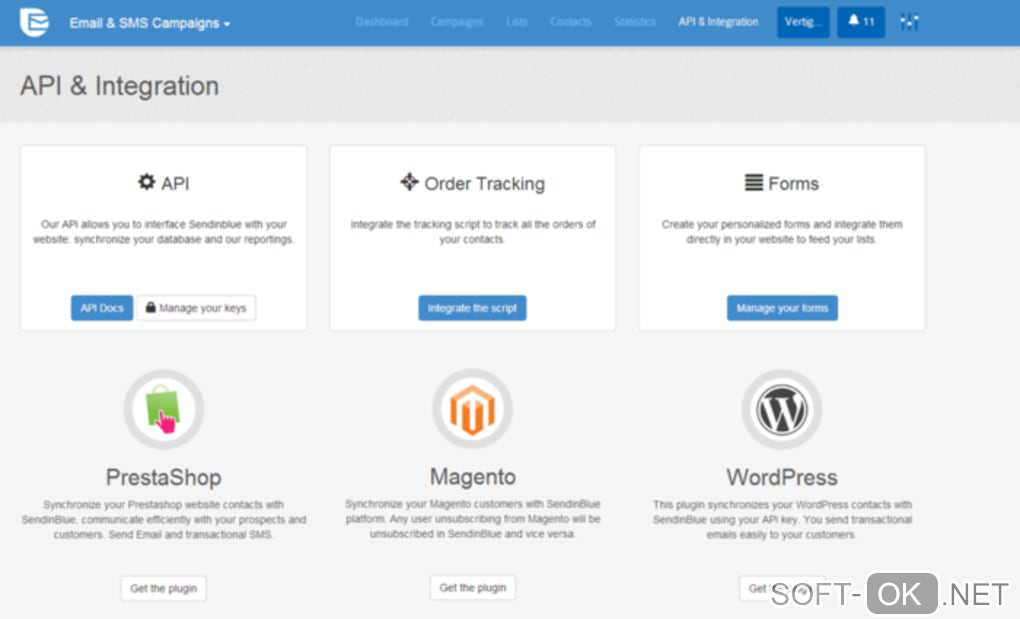Get the plugin for Magento

(x=472, y=588)
